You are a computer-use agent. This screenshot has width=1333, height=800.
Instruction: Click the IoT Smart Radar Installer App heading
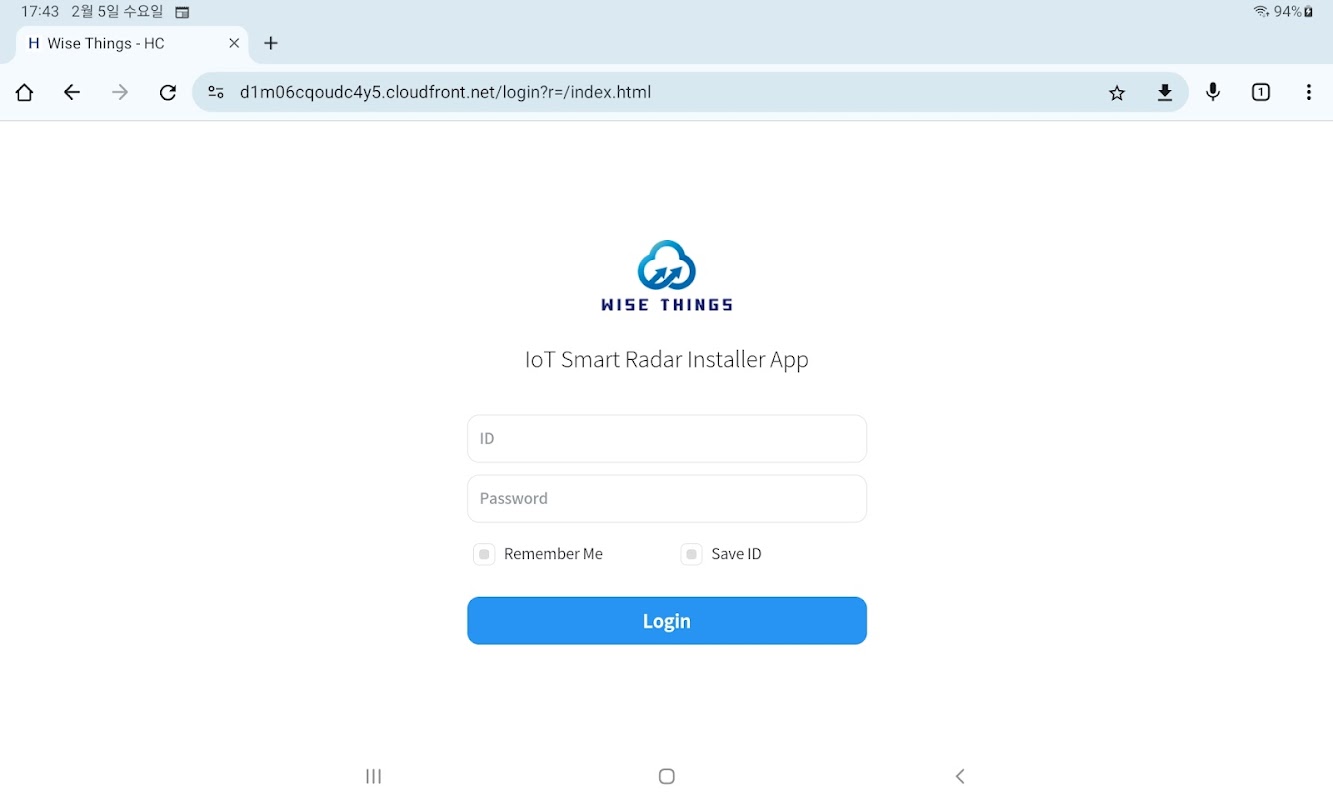(x=667, y=360)
